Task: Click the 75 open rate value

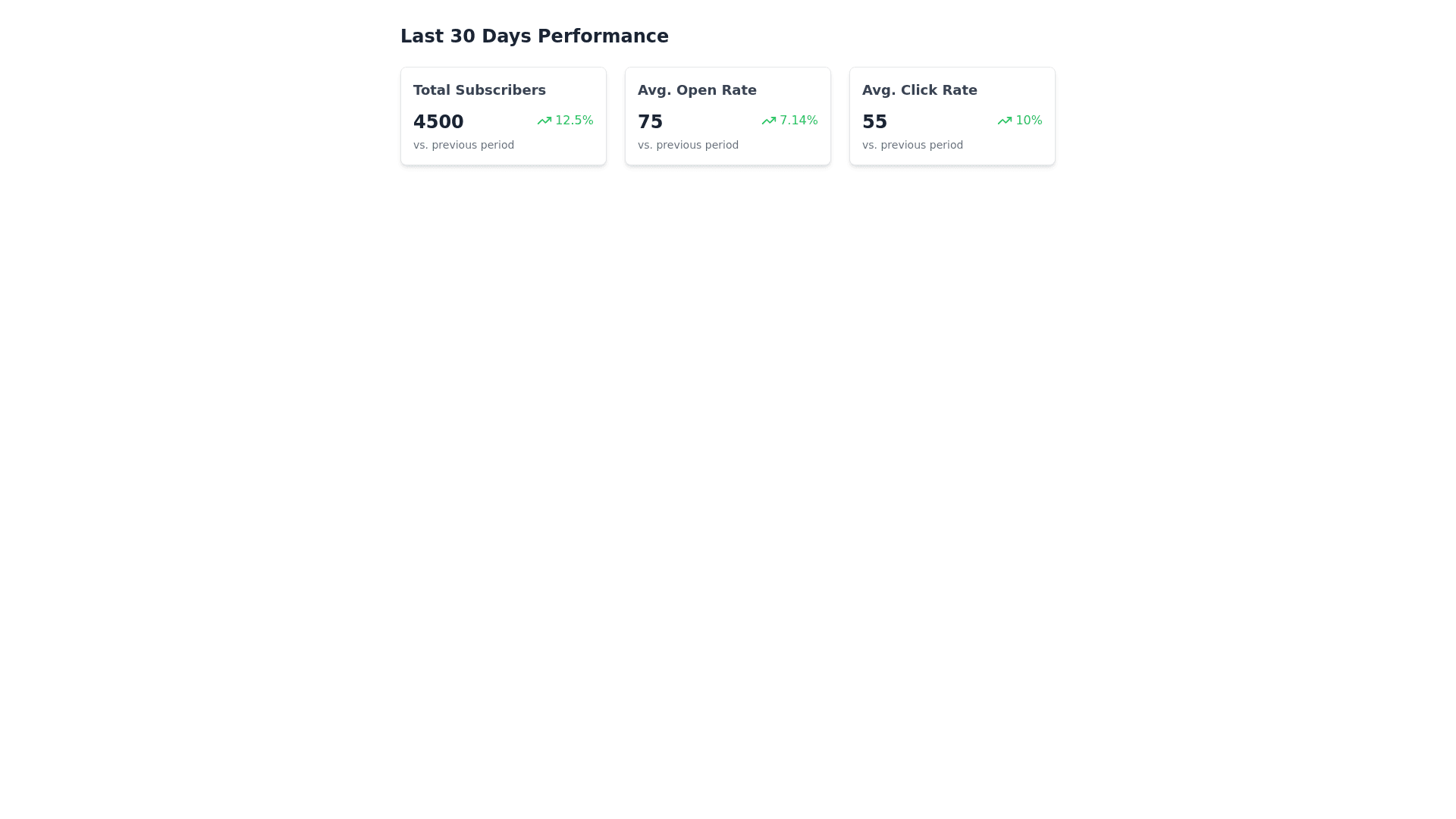Action: [650, 121]
